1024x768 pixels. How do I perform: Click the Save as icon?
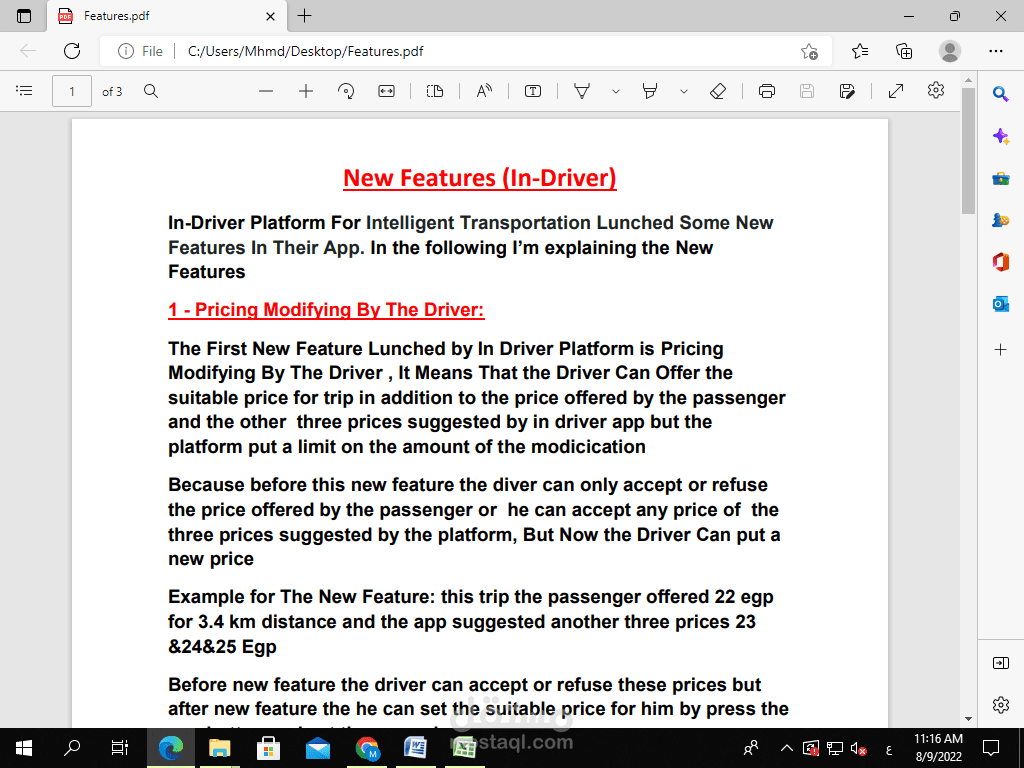coord(847,91)
